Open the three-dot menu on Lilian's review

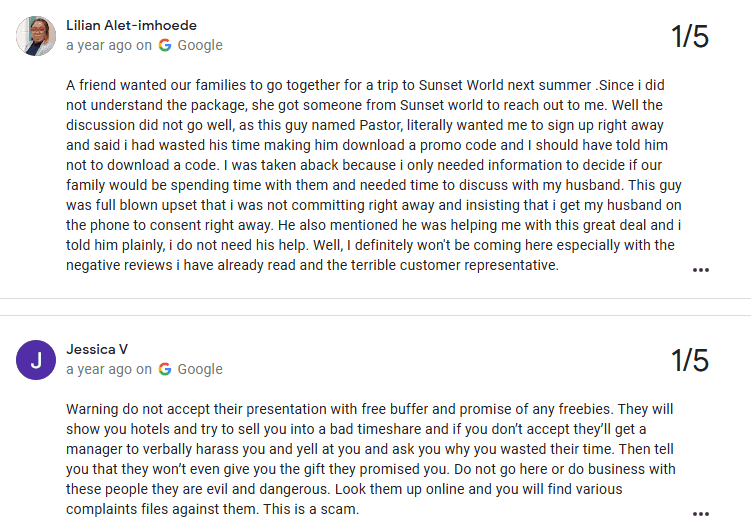pos(700,270)
